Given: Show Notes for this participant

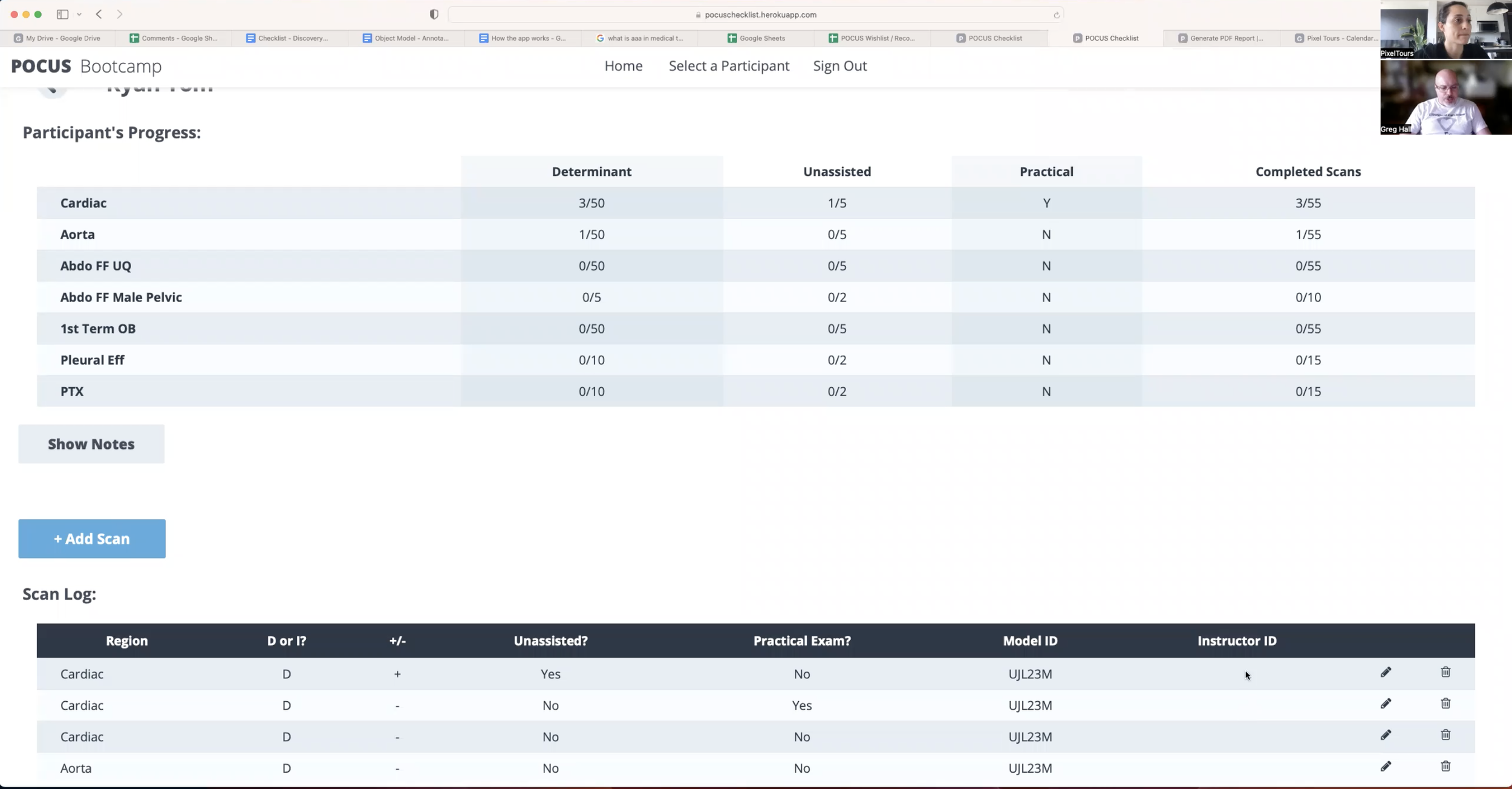Looking at the screenshot, I should pyautogui.click(x=91, y=444).
